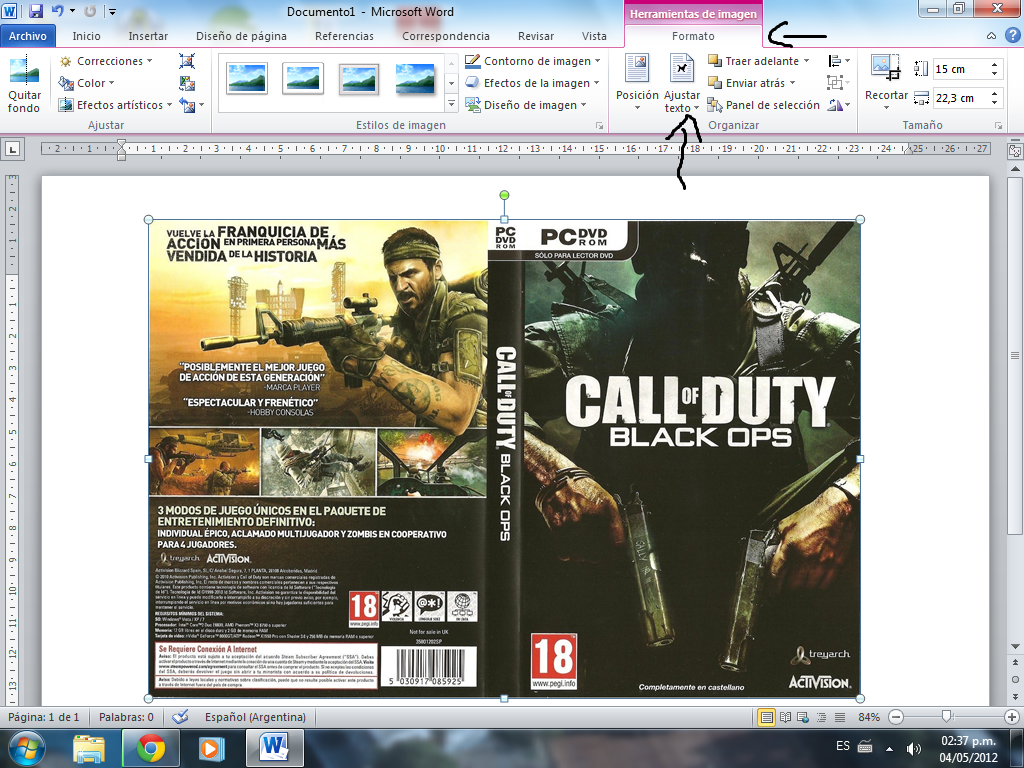Switch to the Insertar tab
Screen dimensions: 1024x768
(x=148, y=36)
